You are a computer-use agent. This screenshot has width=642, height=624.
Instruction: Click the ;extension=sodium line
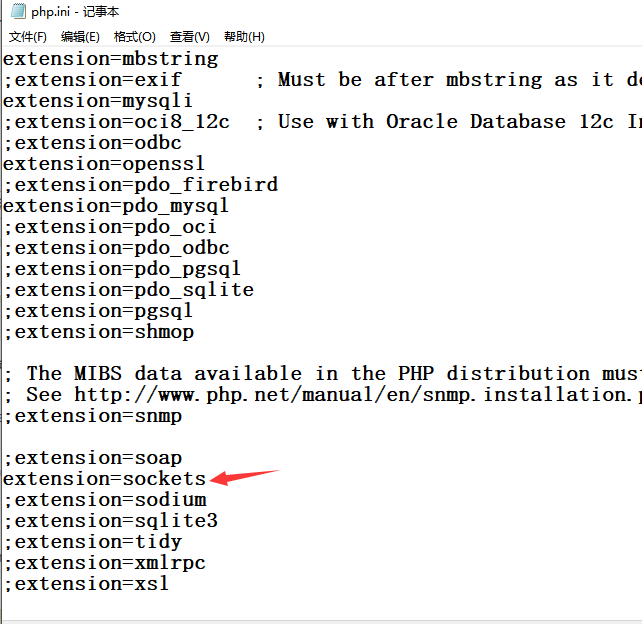pos(105,500)
